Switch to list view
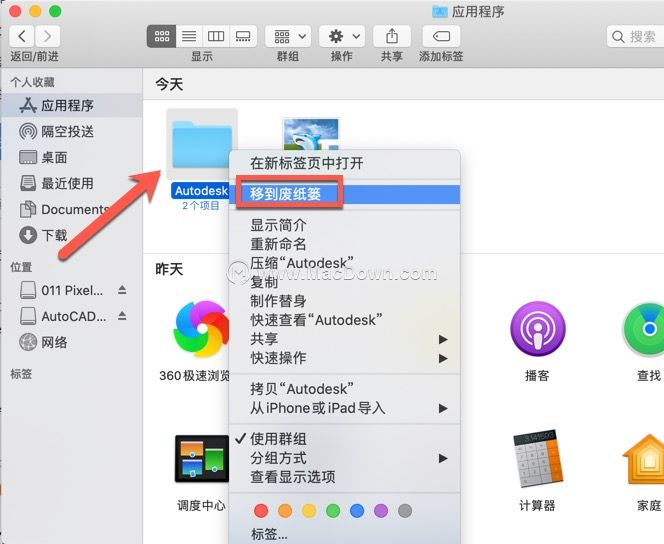The image size is (664, 544). tap(189, 36)
